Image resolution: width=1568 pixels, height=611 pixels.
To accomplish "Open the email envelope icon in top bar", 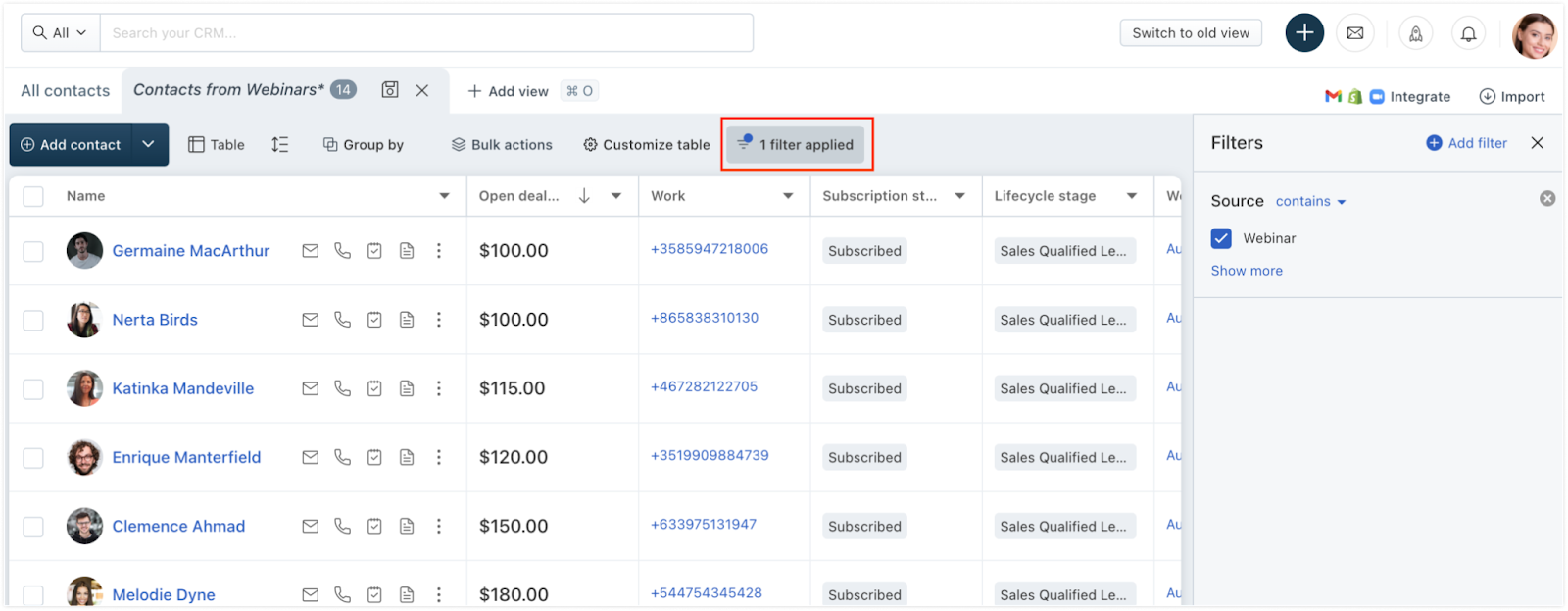I will [x=1355, y=33].
